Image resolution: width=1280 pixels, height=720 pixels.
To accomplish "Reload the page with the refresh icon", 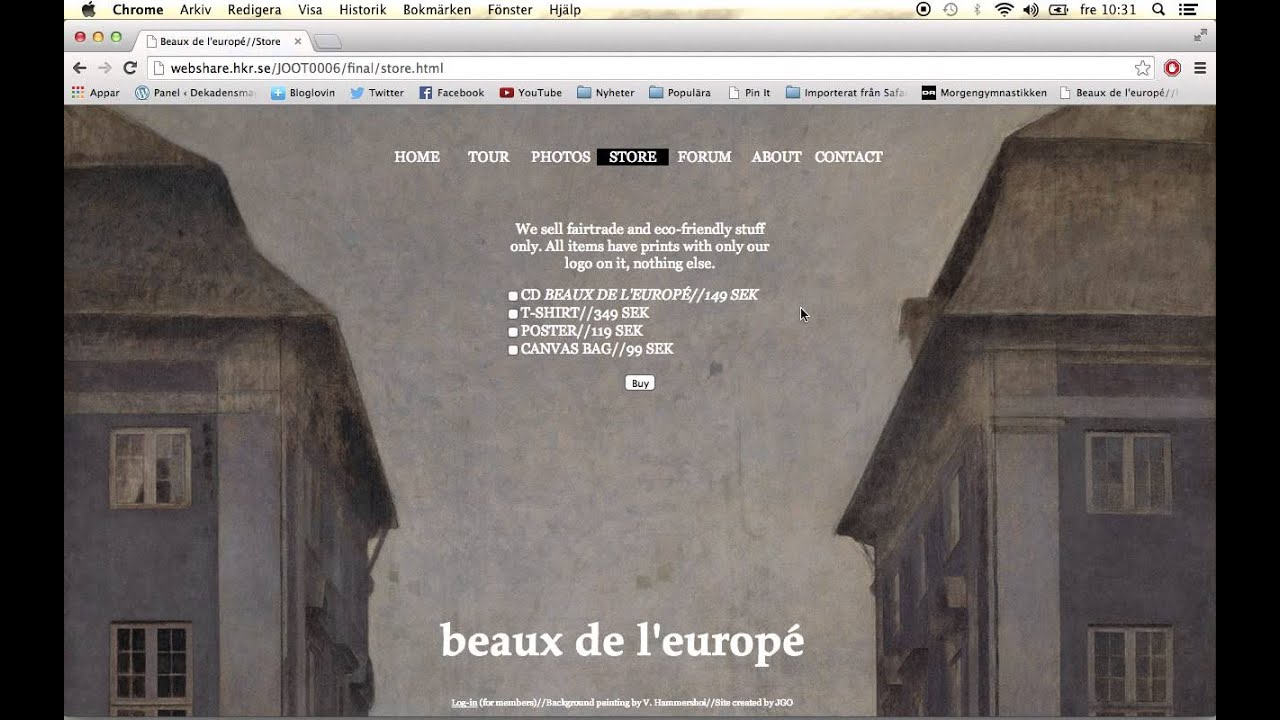I will coord(130,68).
